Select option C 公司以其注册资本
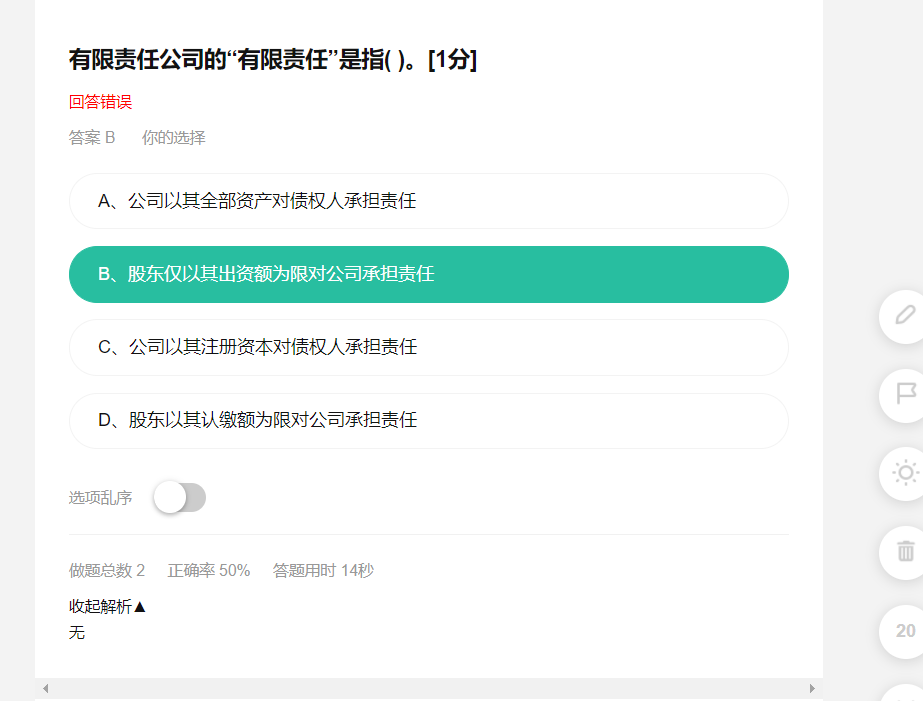 429,347
